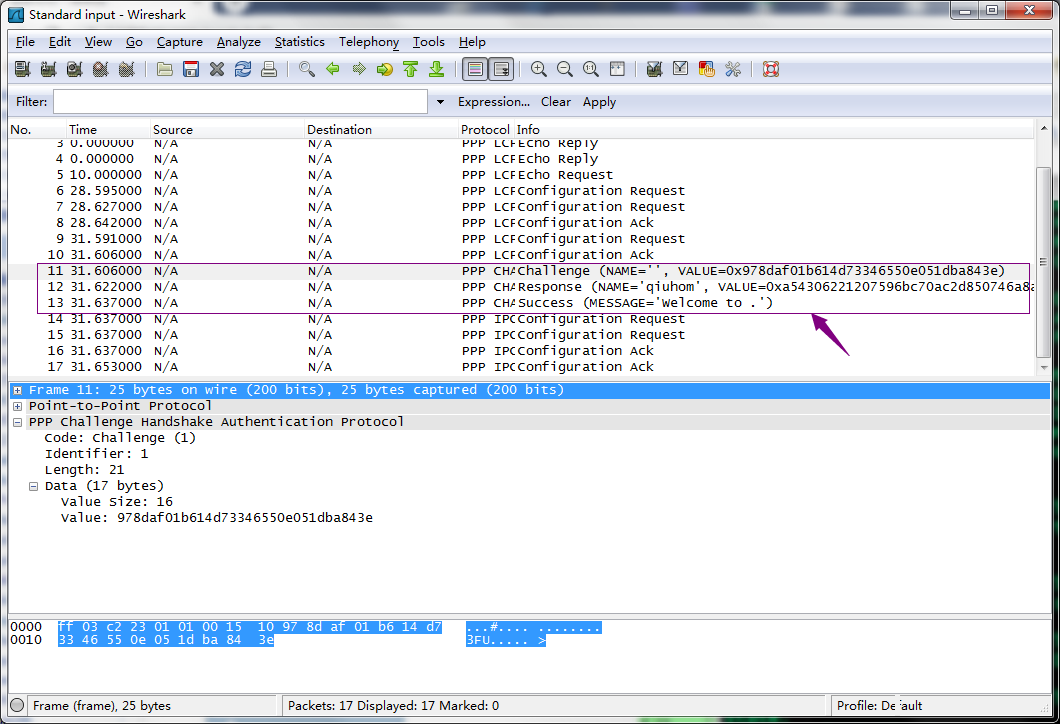Screen dimensions: 1060x724
Task: Restart the live capture
Action: pos(126,69)
